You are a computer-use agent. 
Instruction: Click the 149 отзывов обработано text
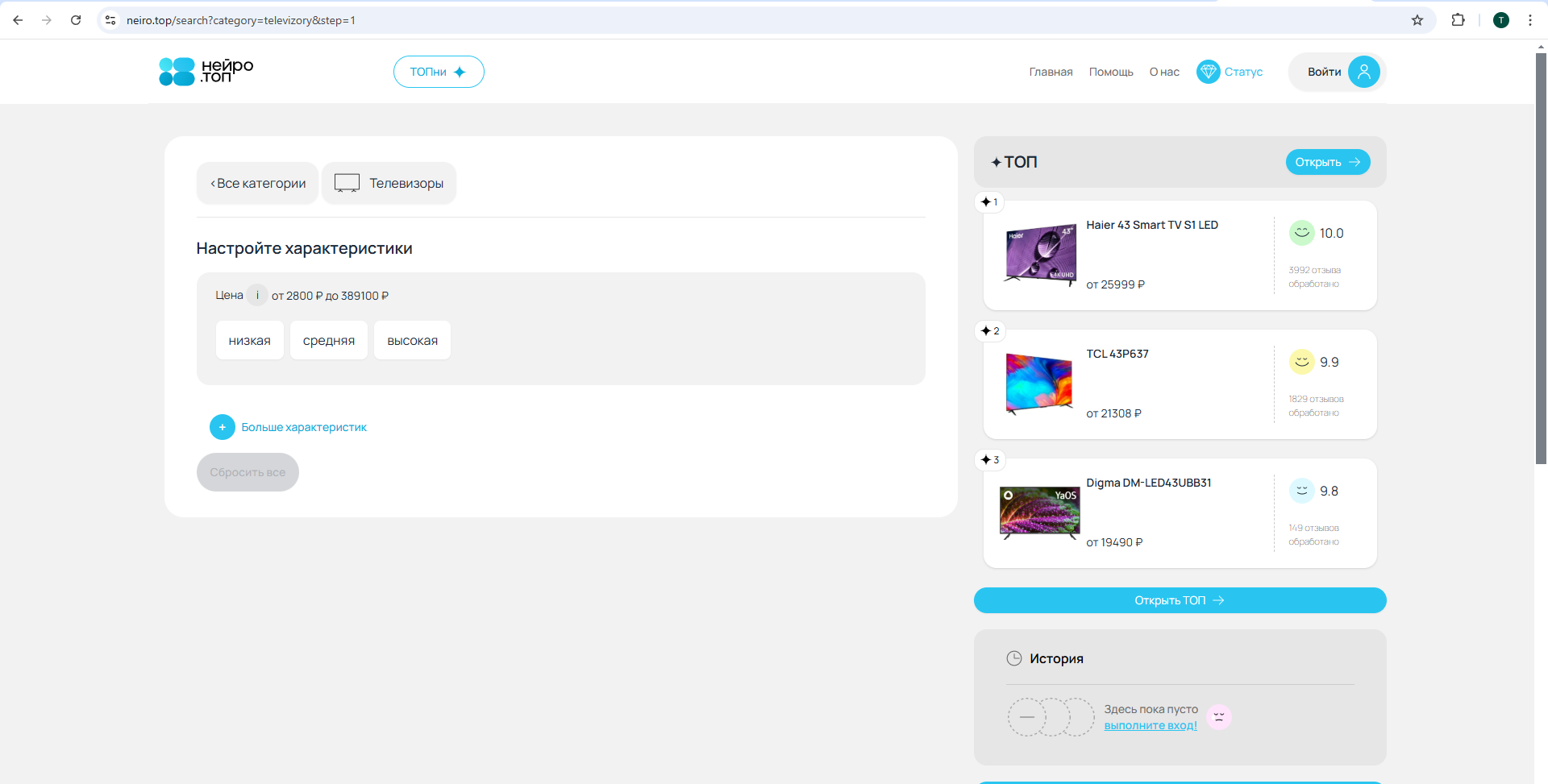[x=1313, y=534]
